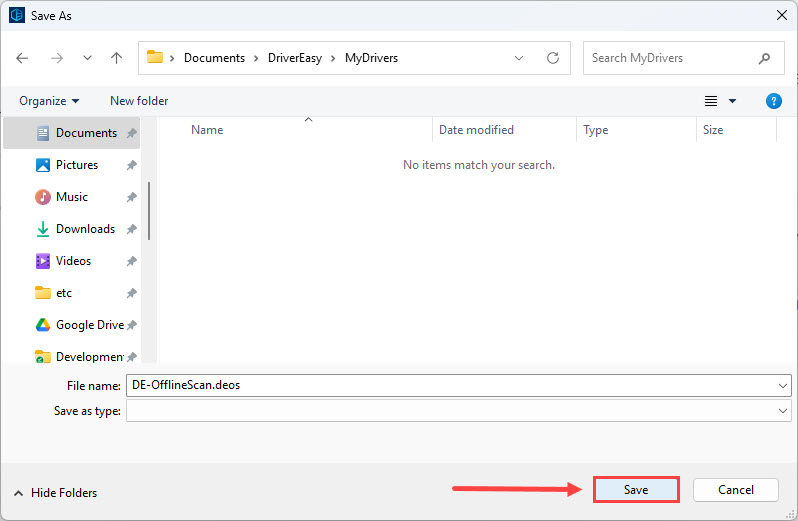The image size is (798, 521).
Task: Toggle Hide Folders chevron
Action: (x=18, y=493)
